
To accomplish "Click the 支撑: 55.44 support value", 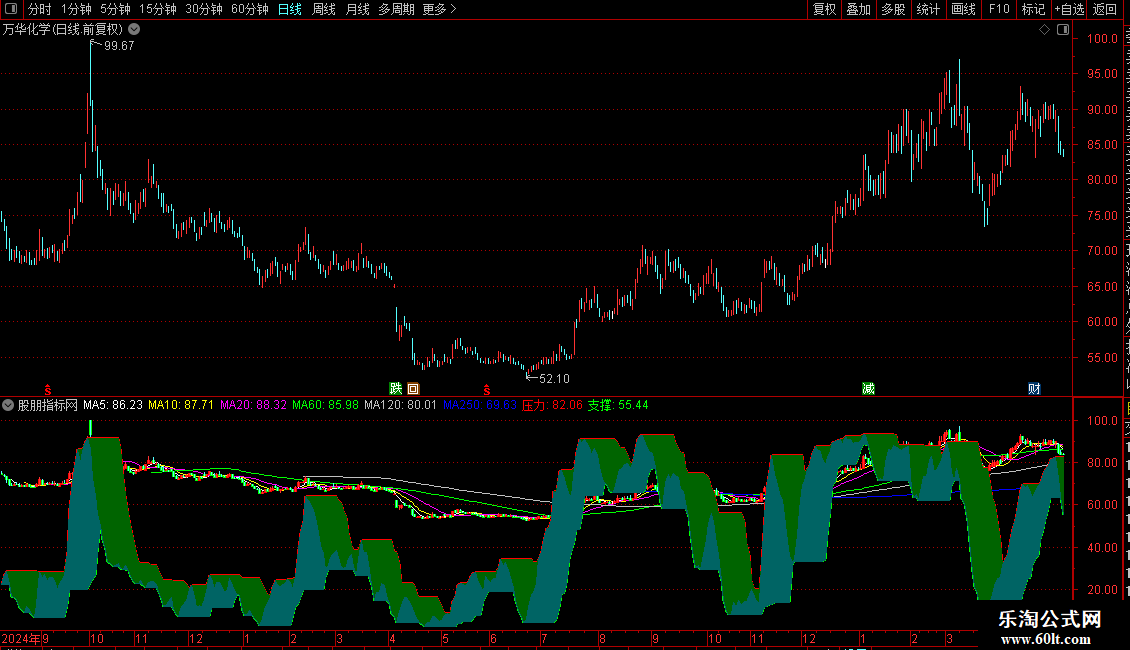I will click(x=618, y=405).
